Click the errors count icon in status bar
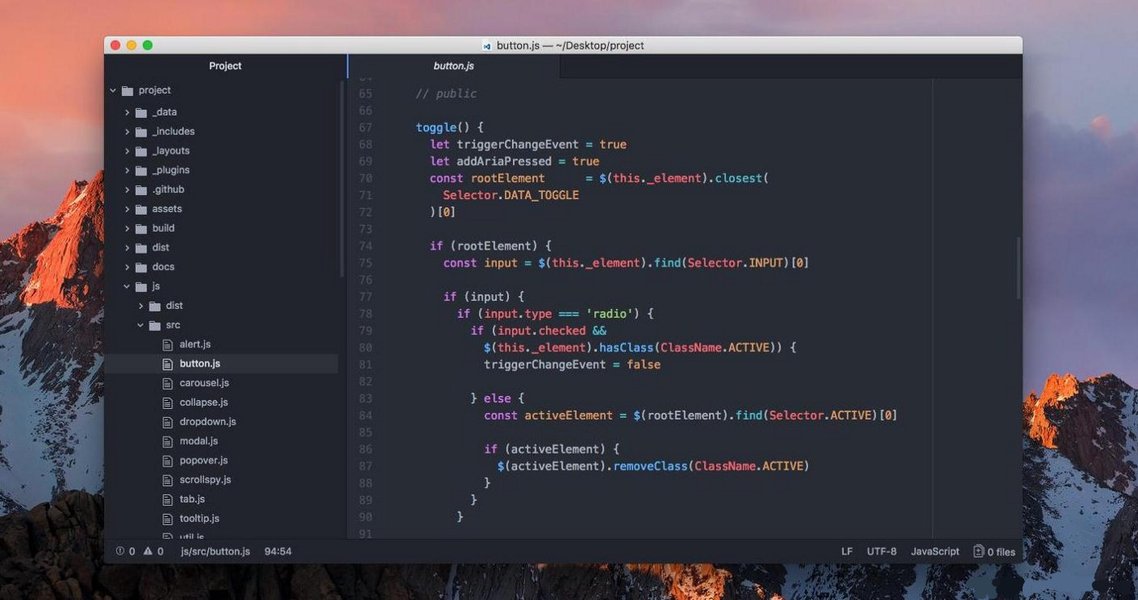1138x600 pixels. pos(119,551)
